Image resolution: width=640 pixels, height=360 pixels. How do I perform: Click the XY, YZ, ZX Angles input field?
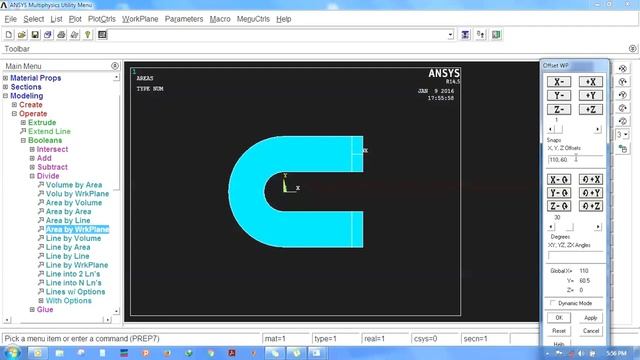pyautogui.click(x=575, y=256)
